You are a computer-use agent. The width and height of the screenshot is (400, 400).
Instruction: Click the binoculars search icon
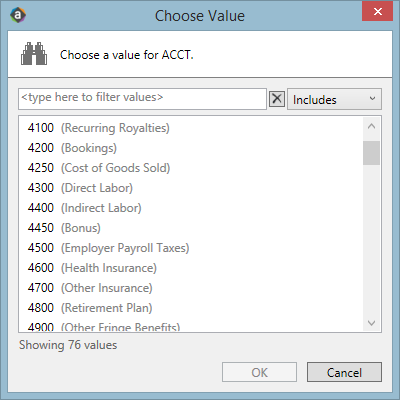34,54
